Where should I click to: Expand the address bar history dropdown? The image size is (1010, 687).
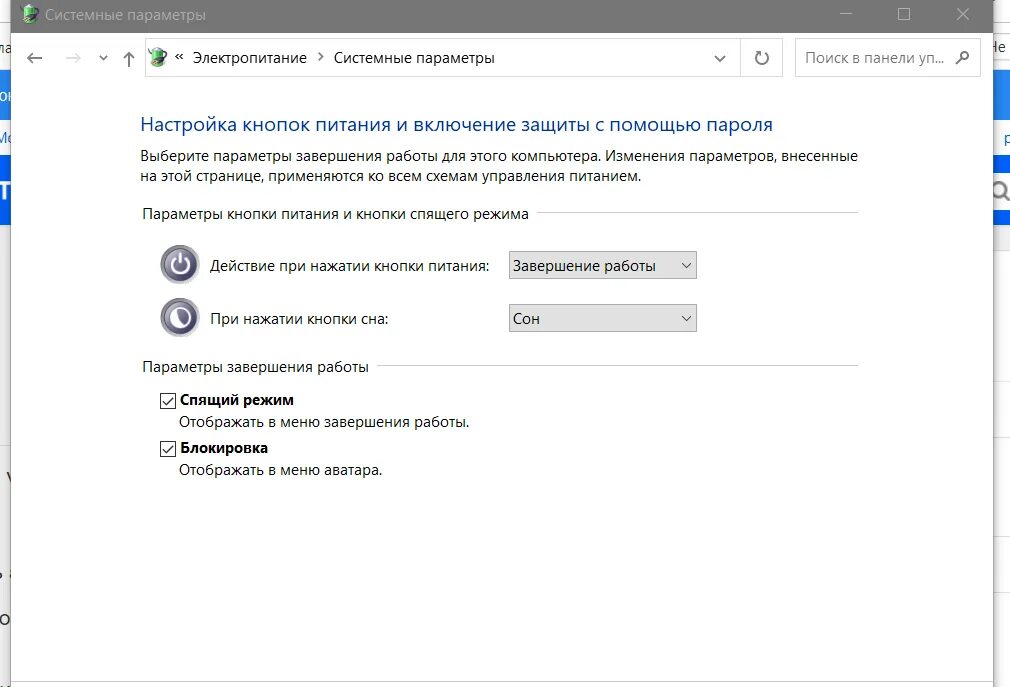click(x=720, y=58)
